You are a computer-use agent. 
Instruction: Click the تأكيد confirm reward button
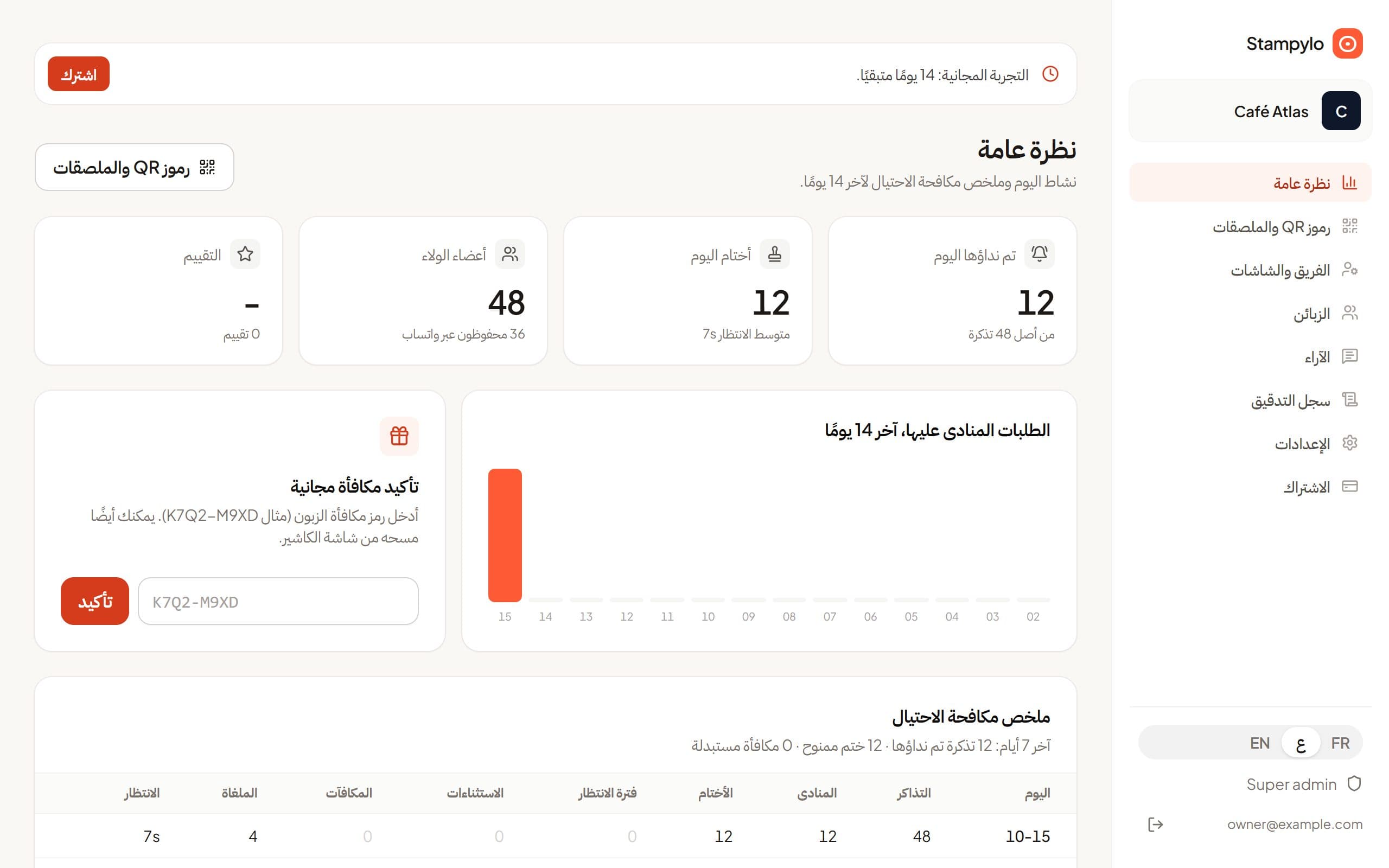coord(95,601)
